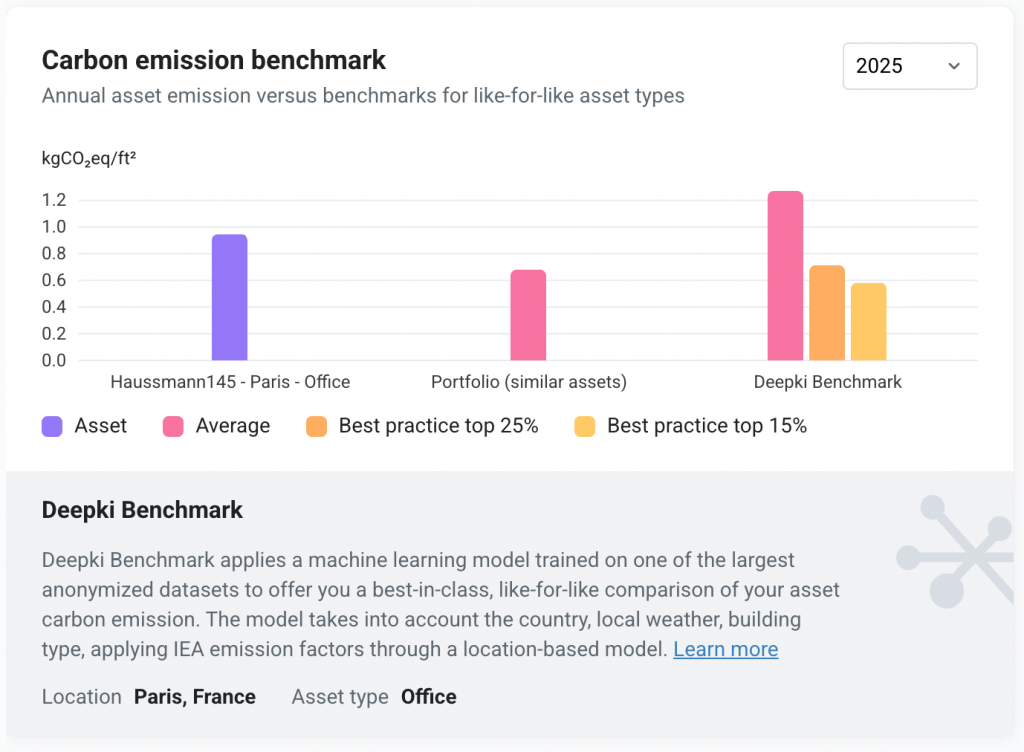1024x752 pixels.
Task: Click the Learn more link
Action: pyautogui.click(x=725, y=649)
